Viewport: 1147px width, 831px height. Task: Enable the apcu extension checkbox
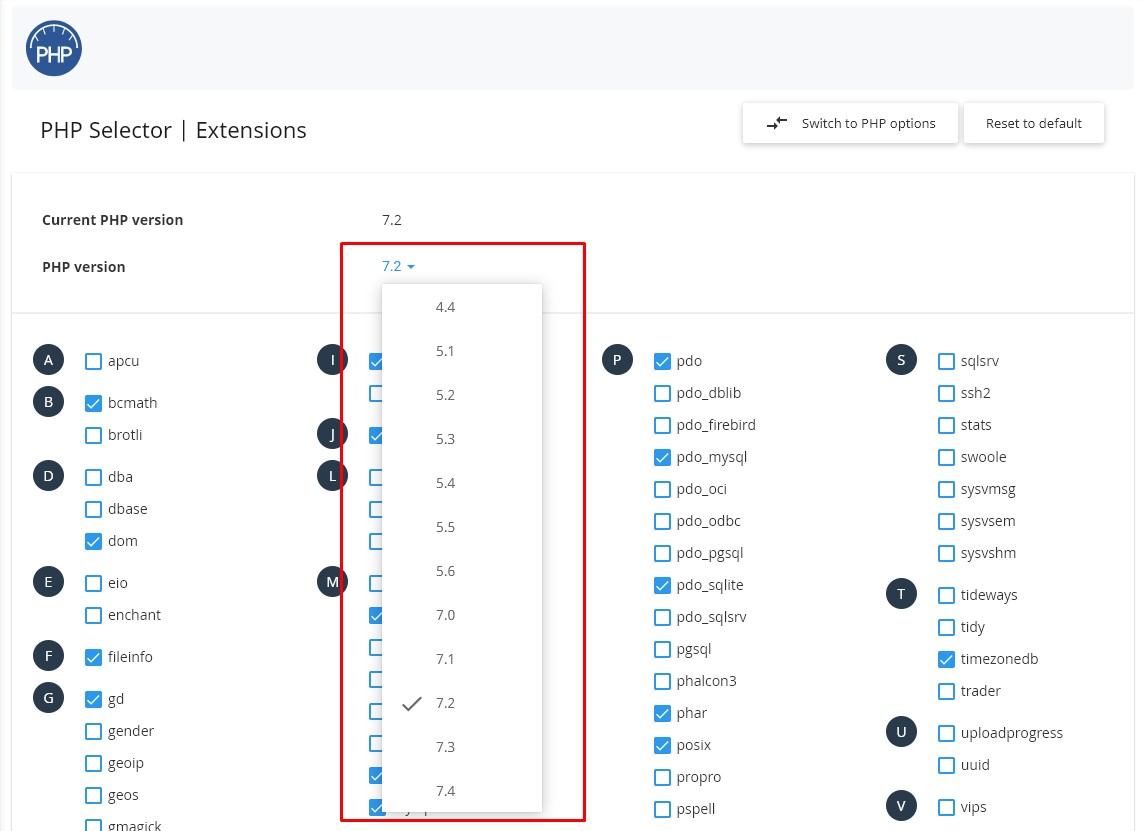point(93,361)
